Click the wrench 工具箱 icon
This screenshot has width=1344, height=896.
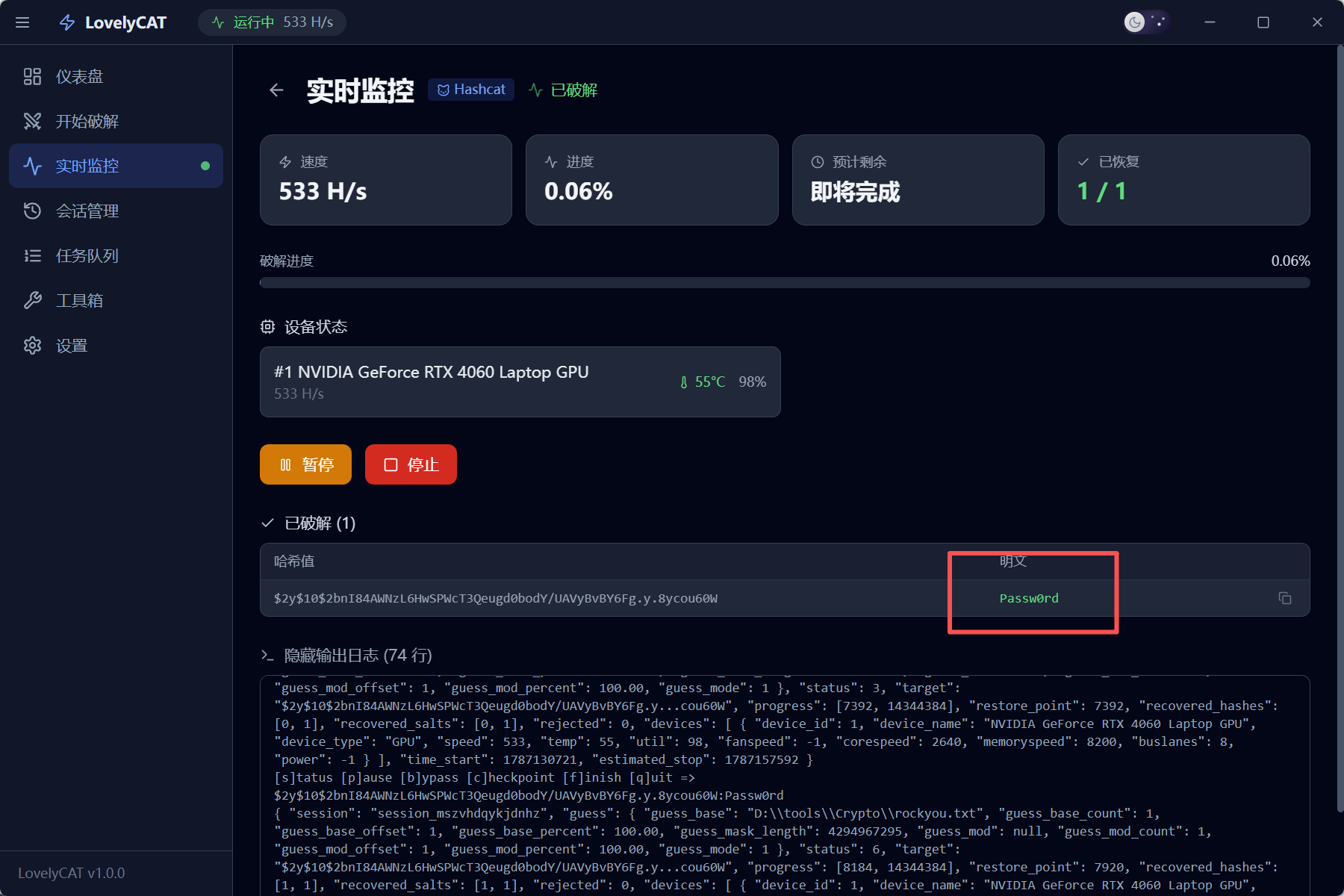click(x=32, y=300)
